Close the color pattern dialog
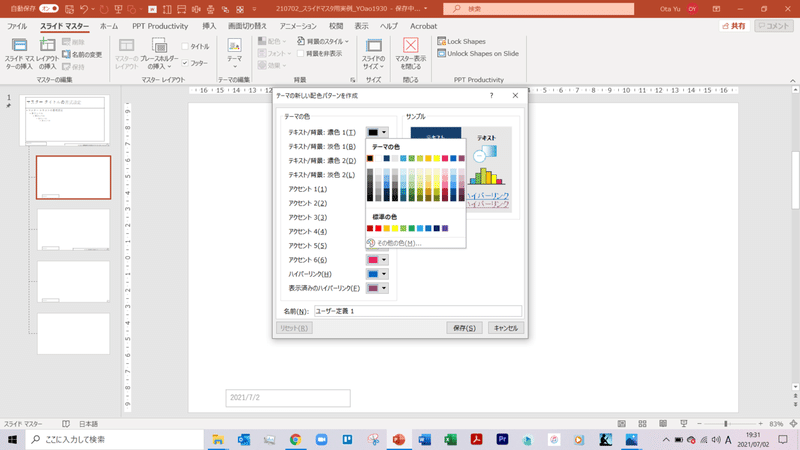This screenshot has width=800, height=450. (515, 95)
